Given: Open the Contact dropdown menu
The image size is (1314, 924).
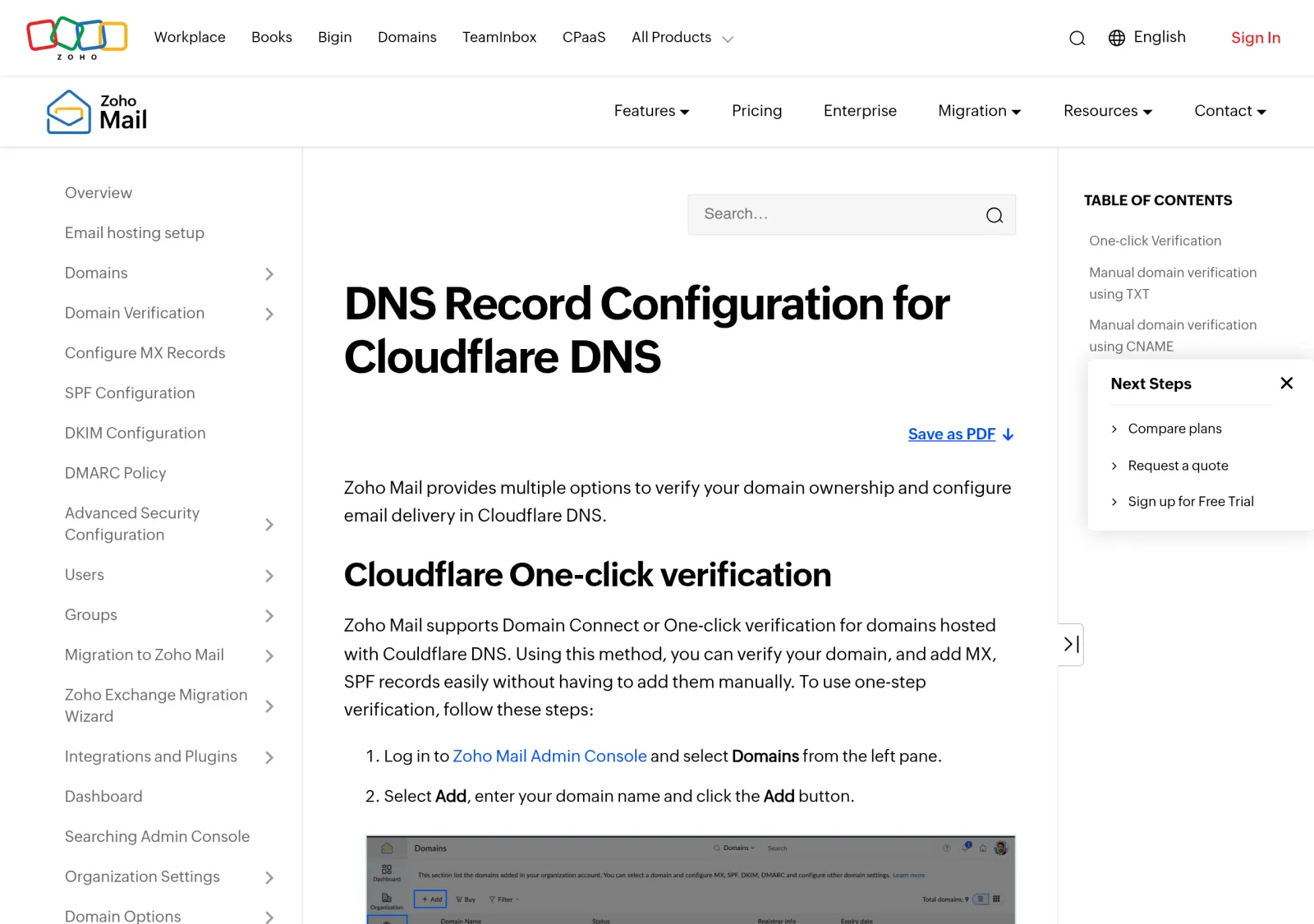Looking at the screenshot, I should click(x=1230, y=111).
